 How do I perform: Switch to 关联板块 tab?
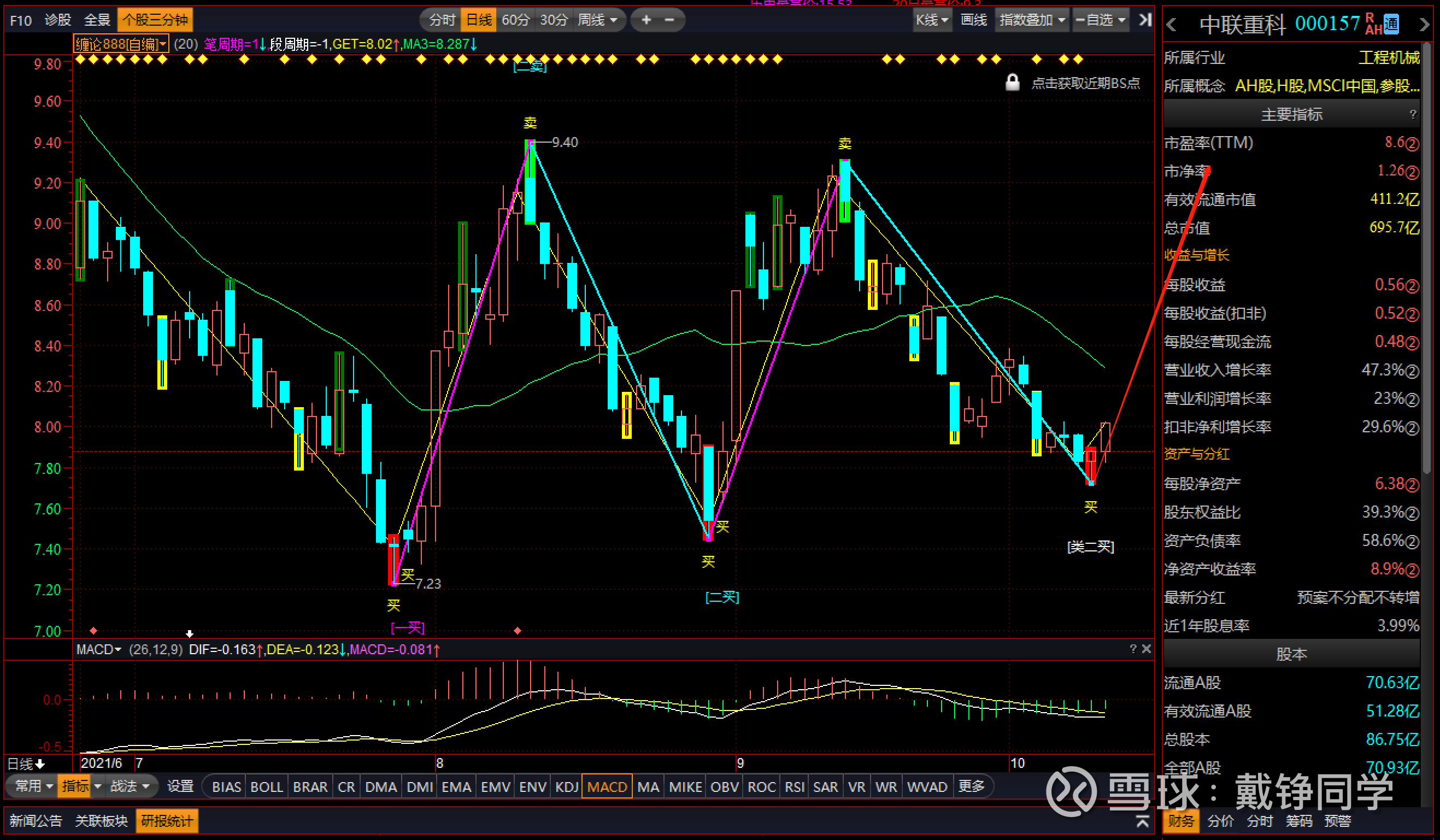101,821
